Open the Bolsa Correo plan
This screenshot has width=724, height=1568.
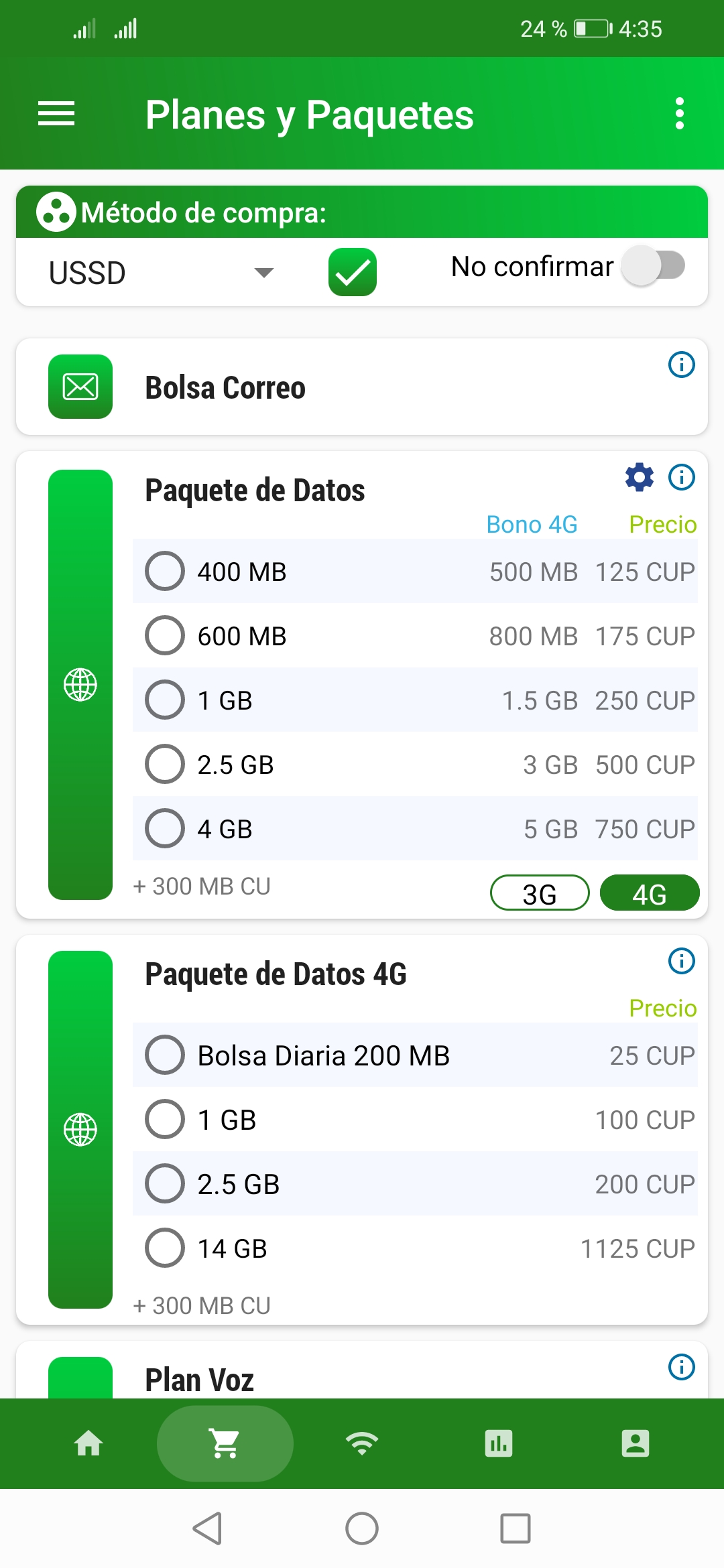click(x=225, y=387)
